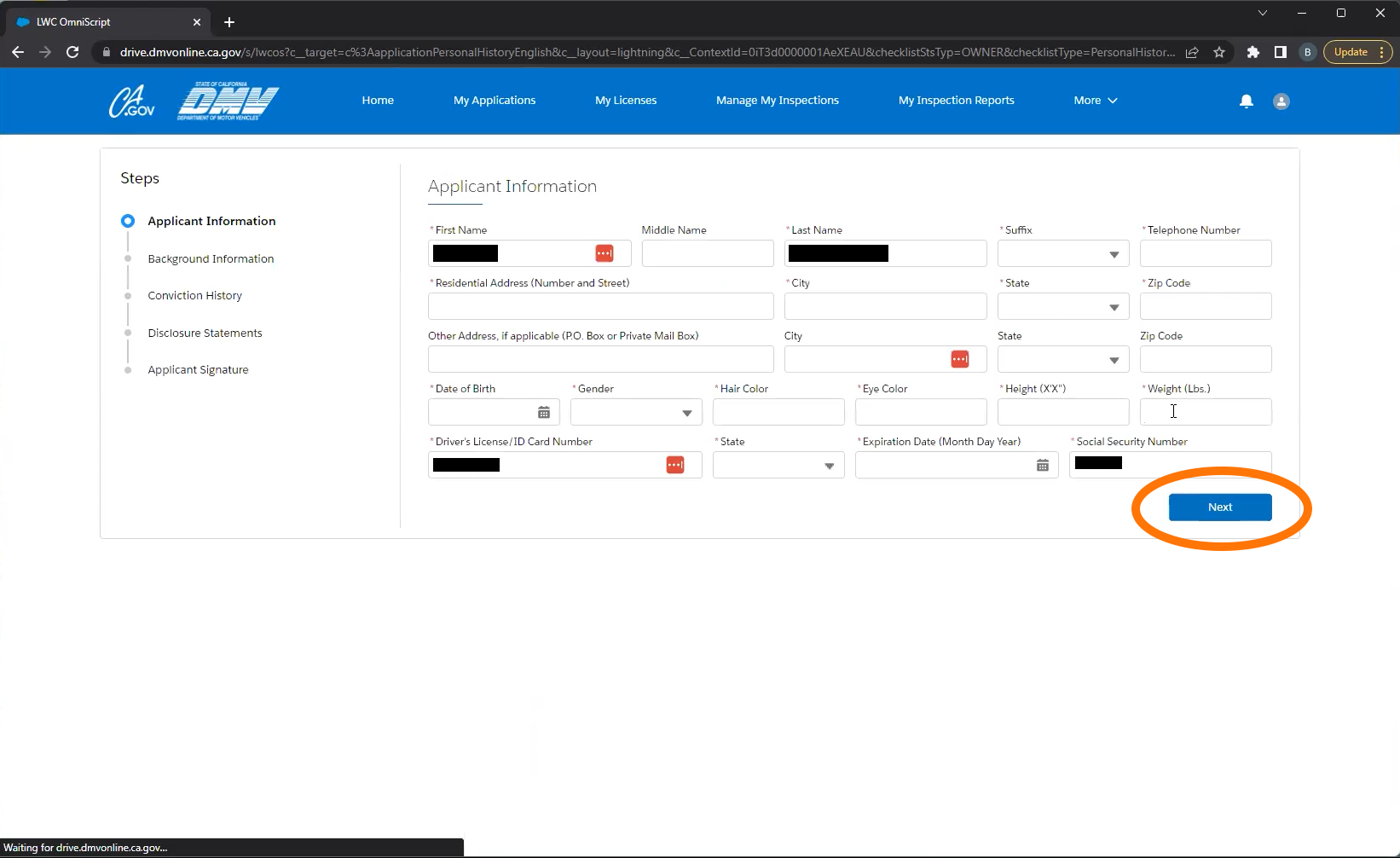The width and height of the screenshot is (1400, 858).
Task: Select the Applicant Information step indicator
Action: pyautogui.click(x=128, y=221)
